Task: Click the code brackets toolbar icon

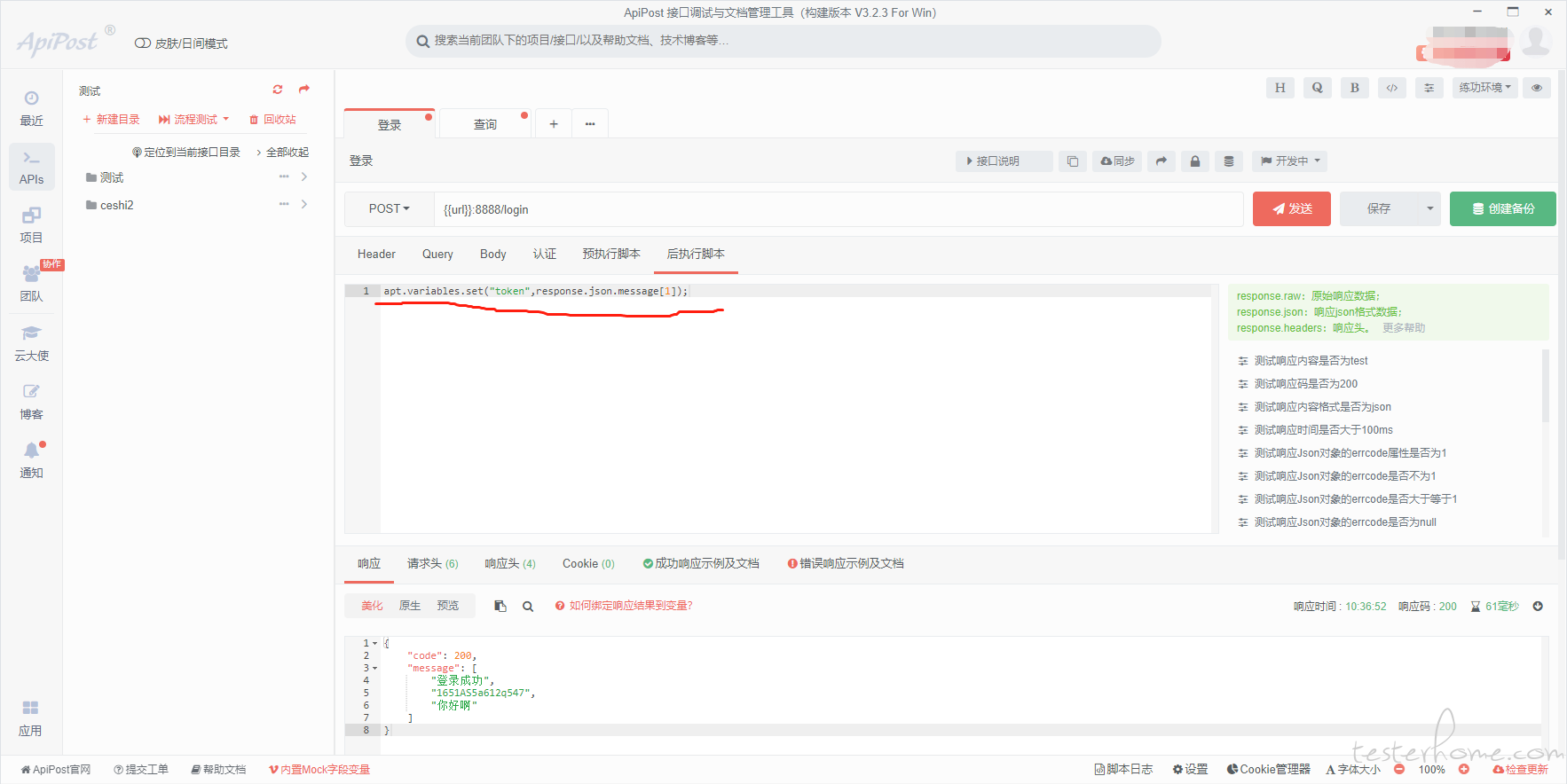Action: pos(1391,88)
